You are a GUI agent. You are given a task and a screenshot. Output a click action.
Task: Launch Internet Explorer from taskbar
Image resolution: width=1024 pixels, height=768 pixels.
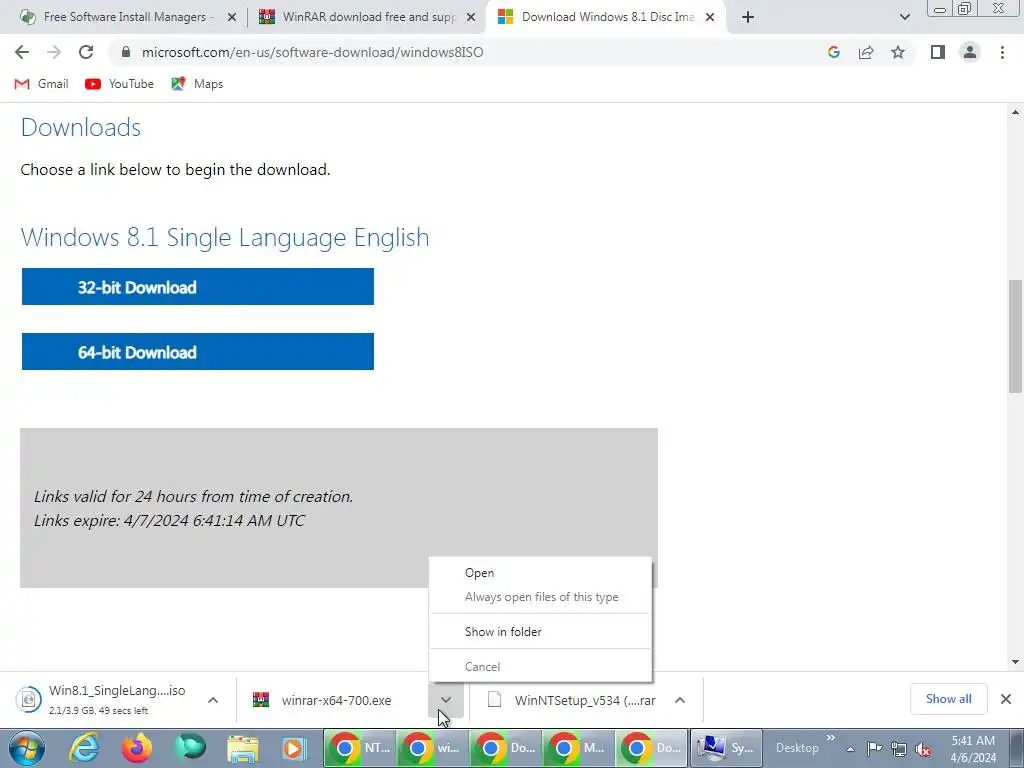[84, 748]
